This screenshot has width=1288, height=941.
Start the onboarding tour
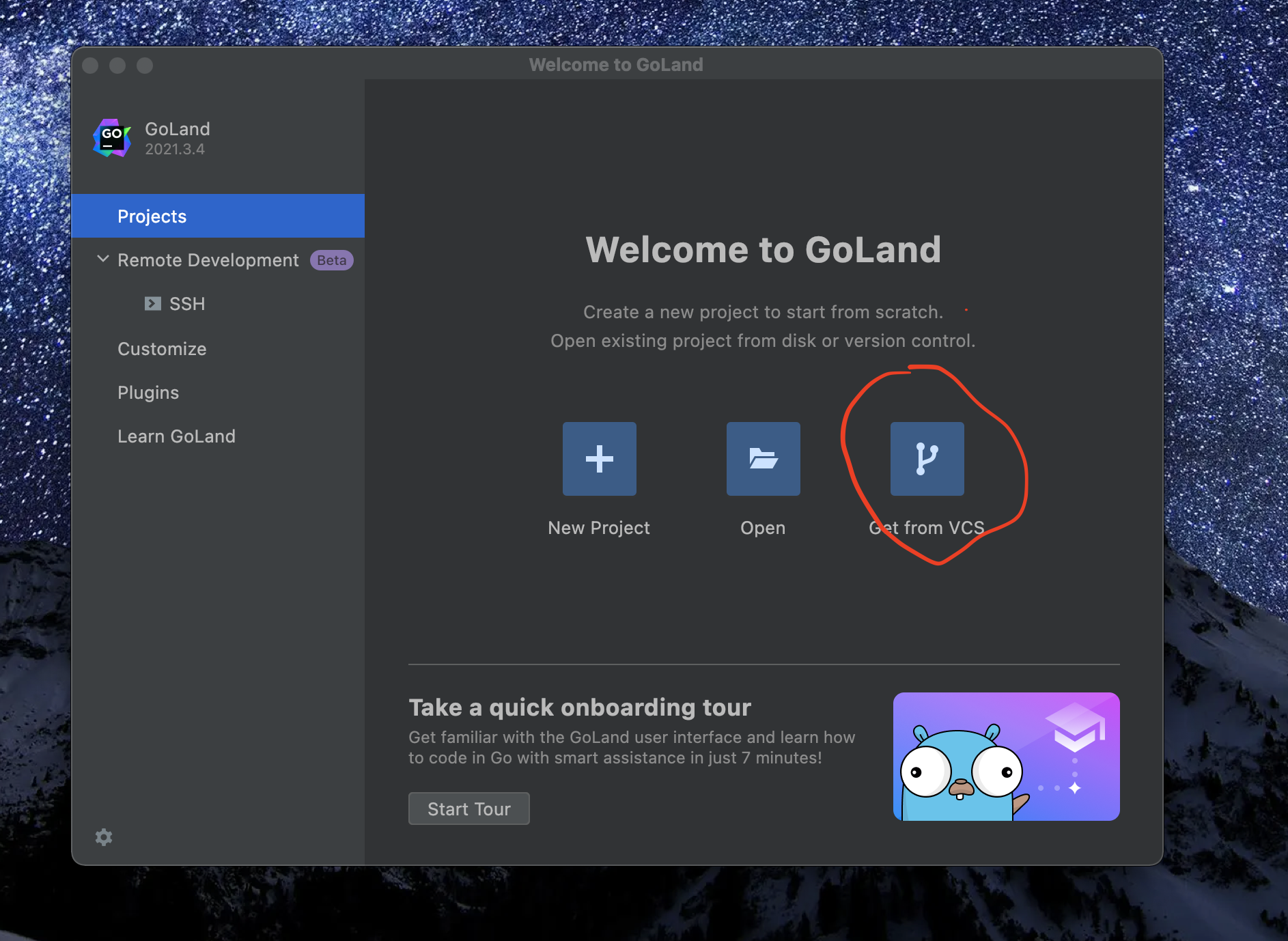click(469, 809)
